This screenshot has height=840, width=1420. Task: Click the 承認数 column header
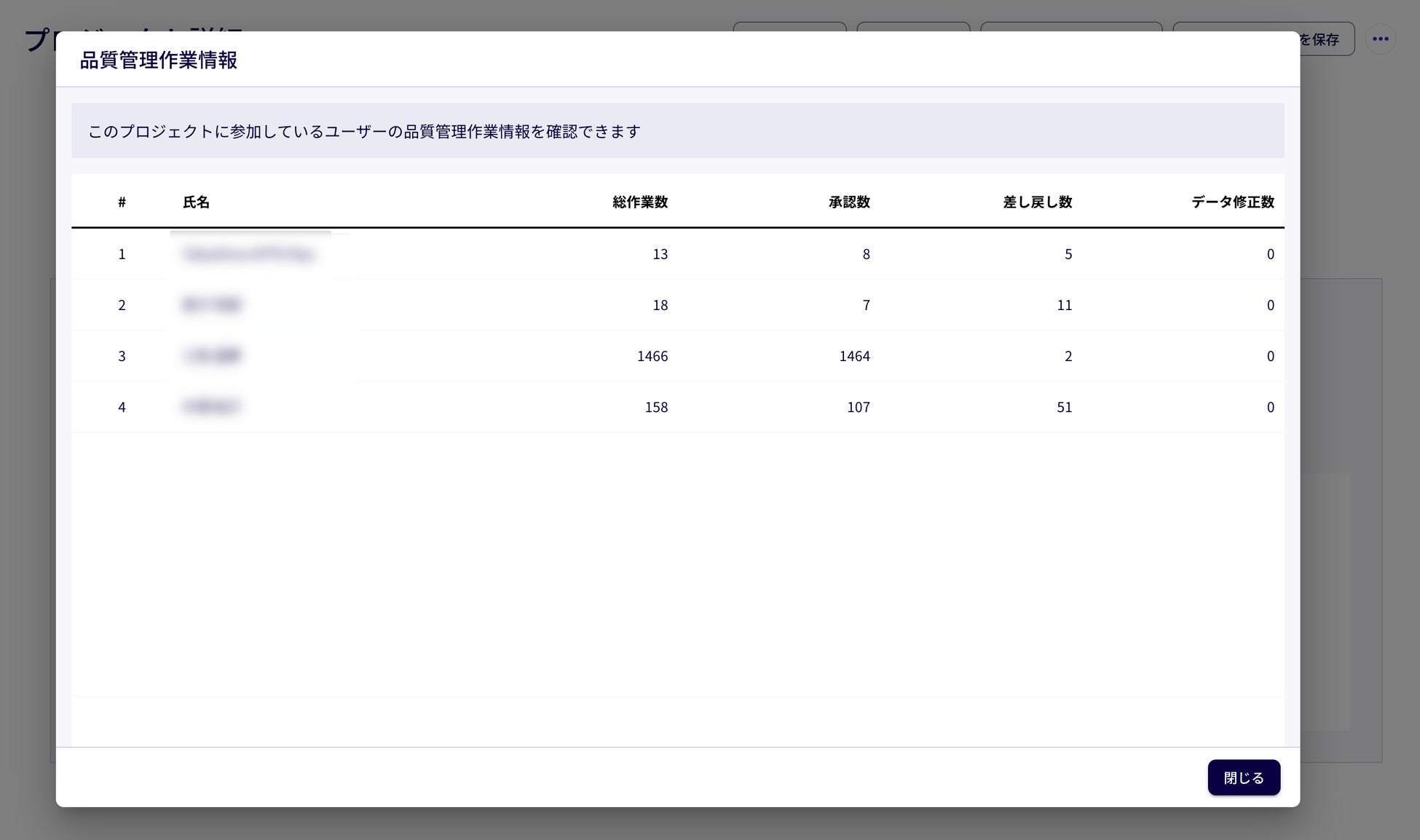pyautogui.click(x=848, y=202)
